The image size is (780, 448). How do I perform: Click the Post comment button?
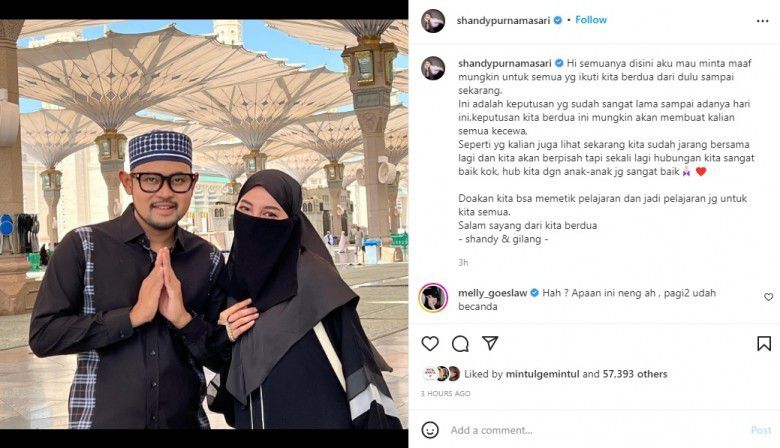(x=761, y=430)
